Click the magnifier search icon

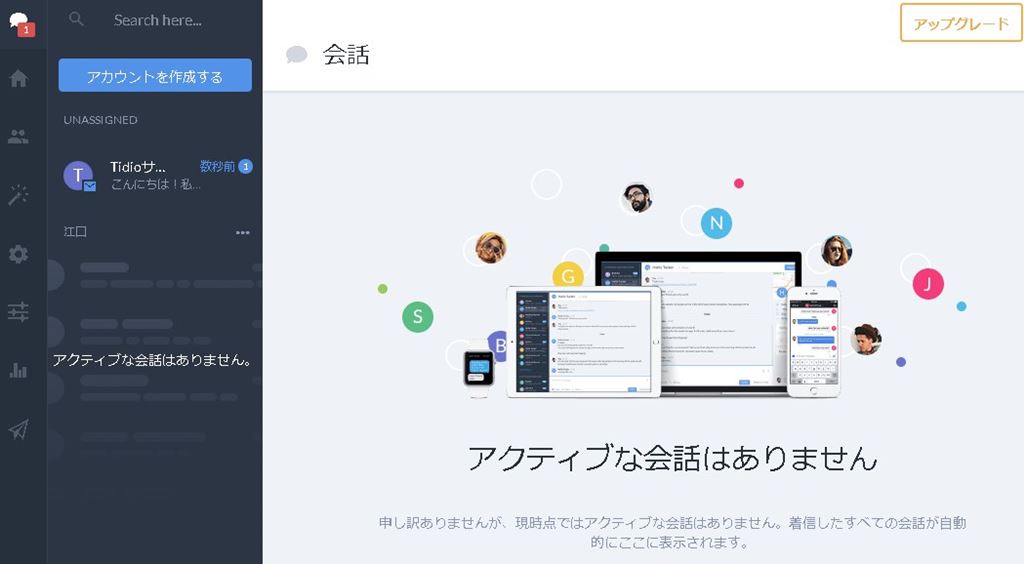tap(76, 20)
